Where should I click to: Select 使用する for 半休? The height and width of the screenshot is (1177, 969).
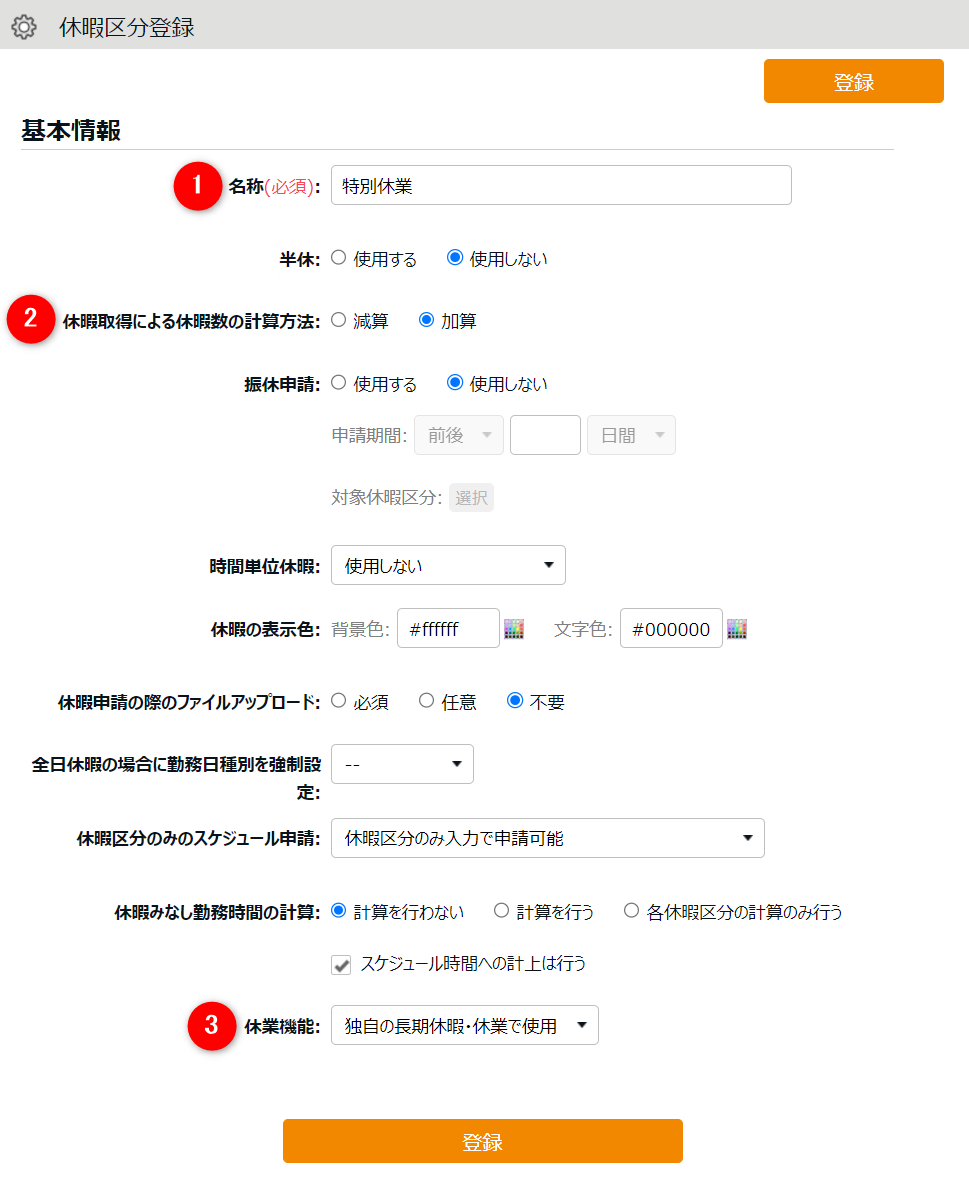pos(339,258)
